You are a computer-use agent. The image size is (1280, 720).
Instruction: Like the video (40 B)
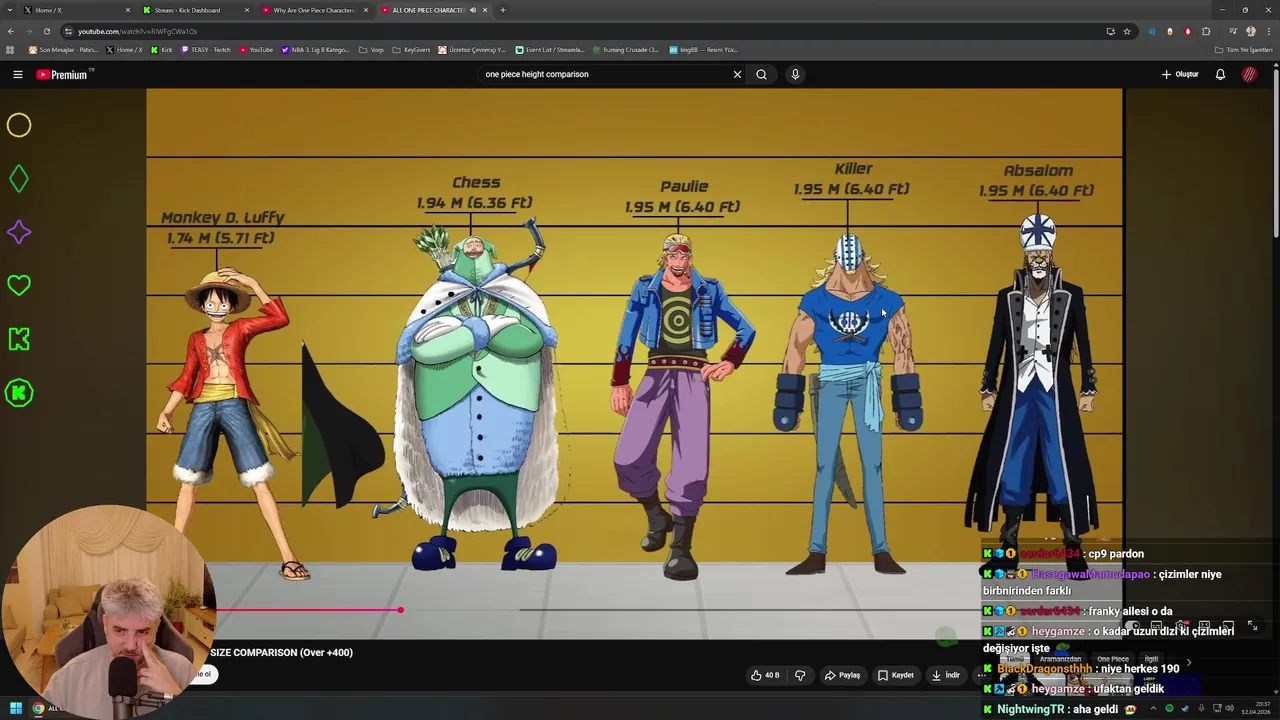click(x=765, y=675)
